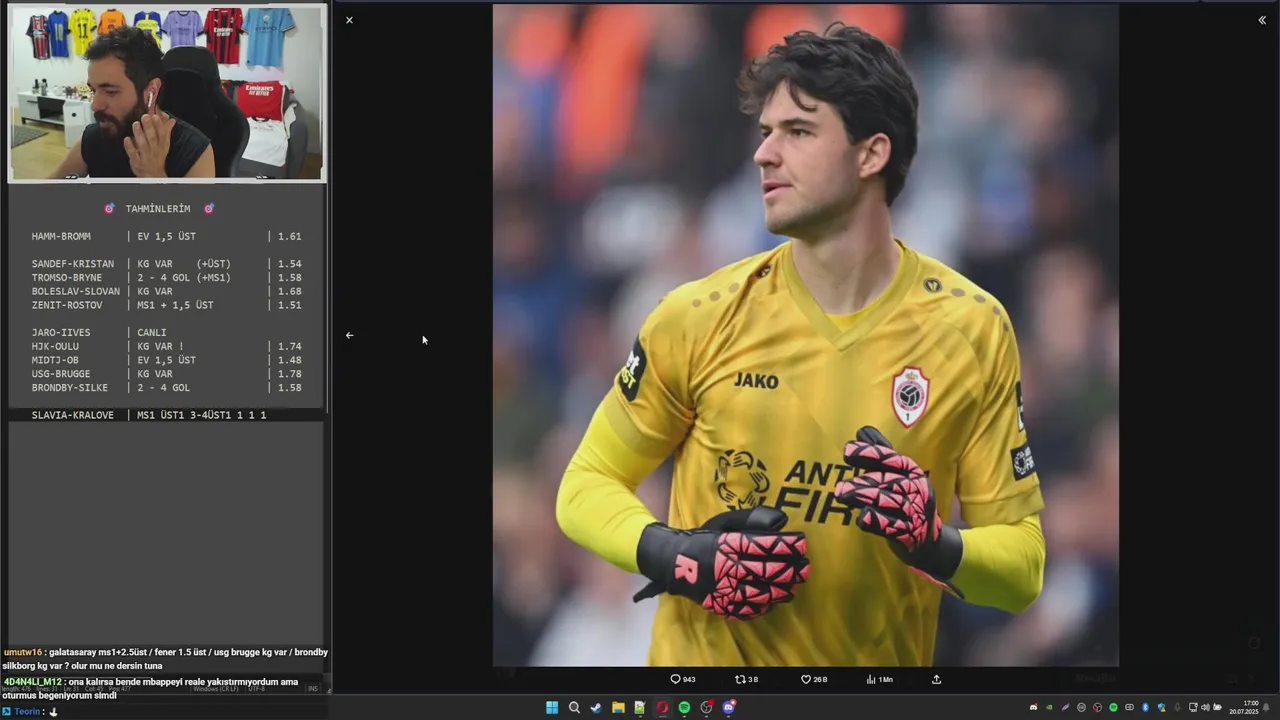Click Discord tray icon
Image resolution: width=1280 pixels, height=720 pixels.
(x=1033, y=708)
